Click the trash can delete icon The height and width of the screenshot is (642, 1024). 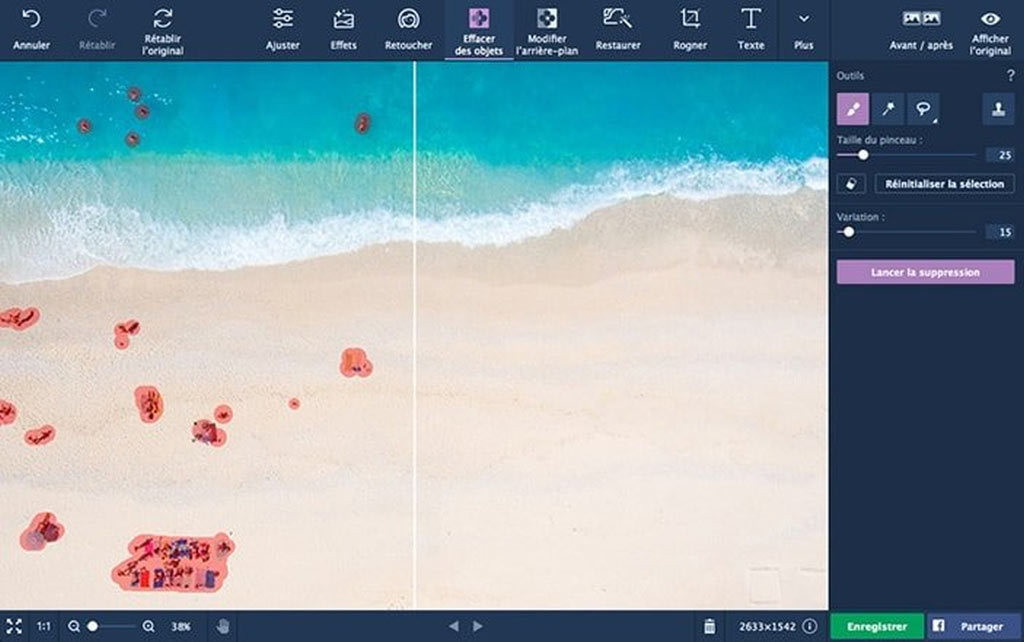tap(709, 626)
